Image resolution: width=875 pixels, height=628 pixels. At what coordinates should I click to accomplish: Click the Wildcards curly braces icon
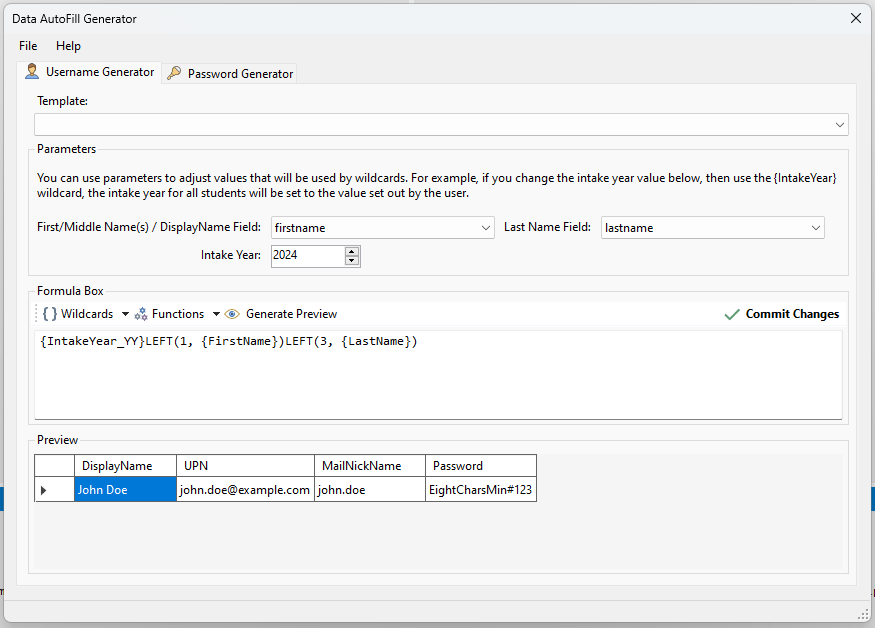(49, 314)
